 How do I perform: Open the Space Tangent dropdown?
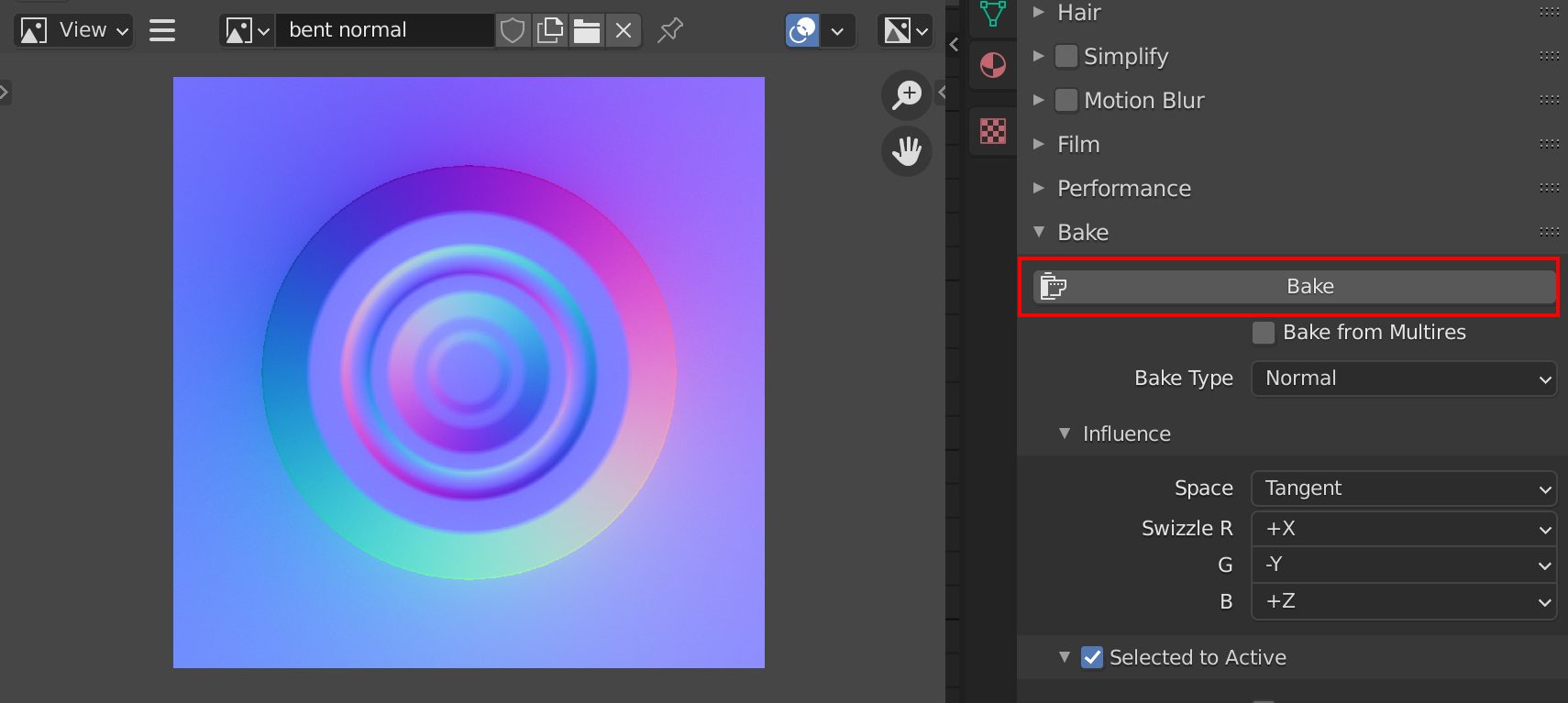click(x=1404, y=489)
